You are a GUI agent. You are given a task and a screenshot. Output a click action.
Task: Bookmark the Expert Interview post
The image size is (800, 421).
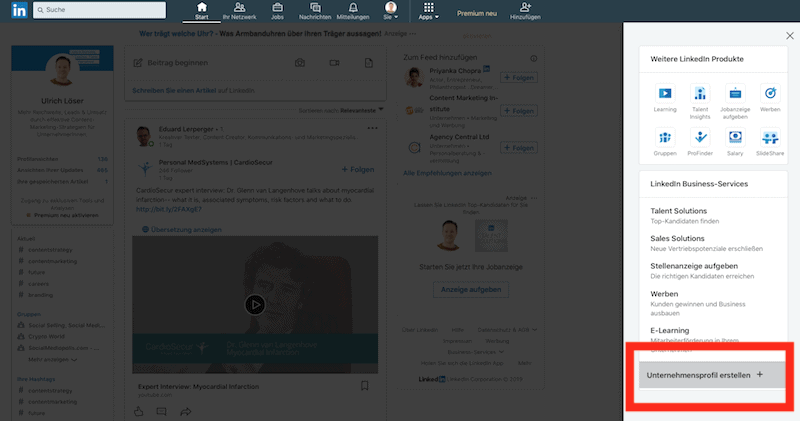(x=364, y=386)
